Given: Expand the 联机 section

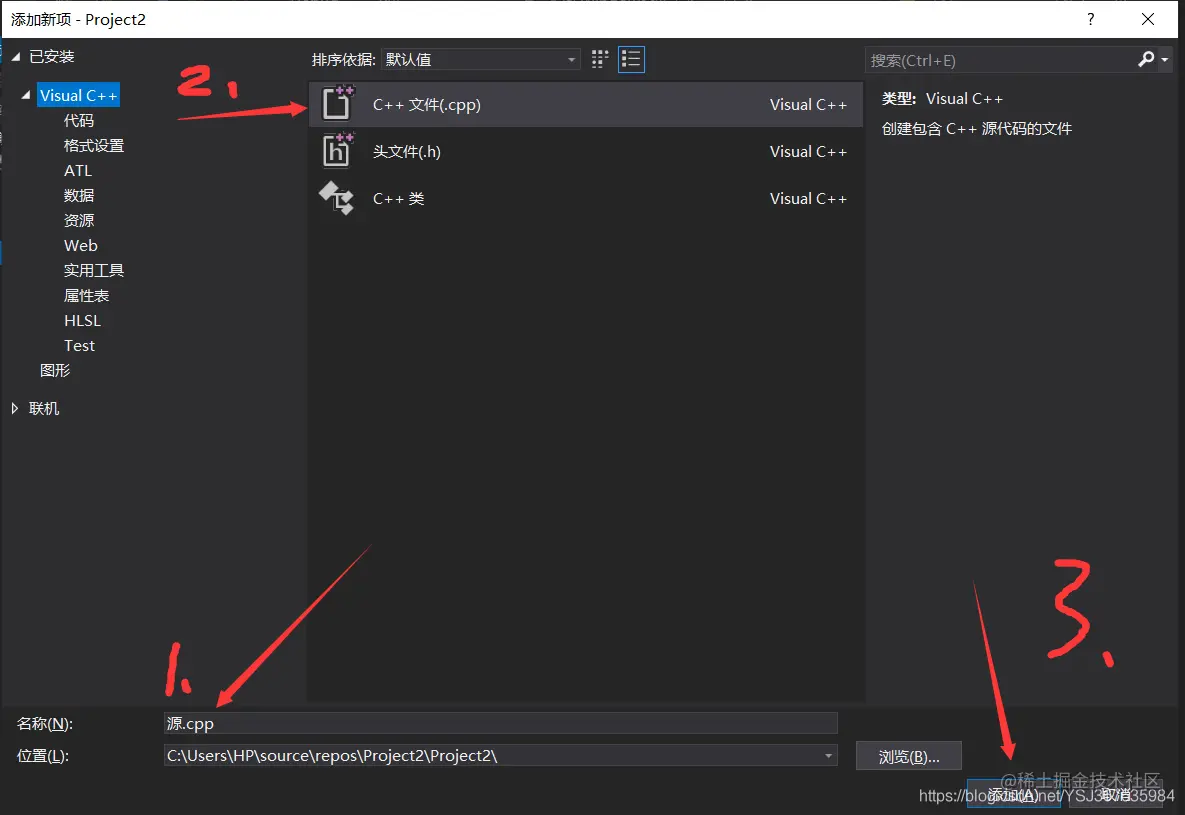Looking at the screenshot, I should [15, 408].
